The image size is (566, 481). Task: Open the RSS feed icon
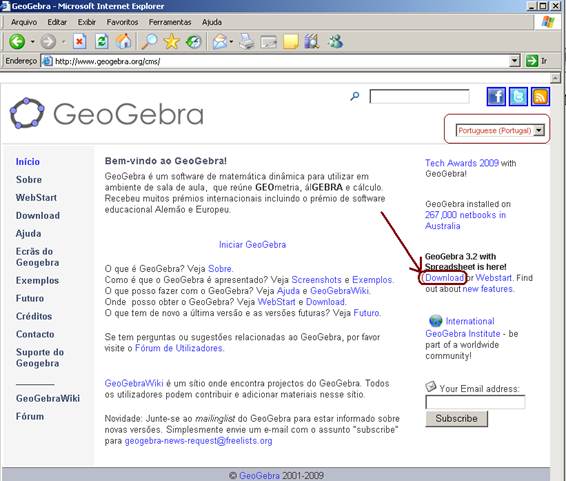(x=540, y=97)
